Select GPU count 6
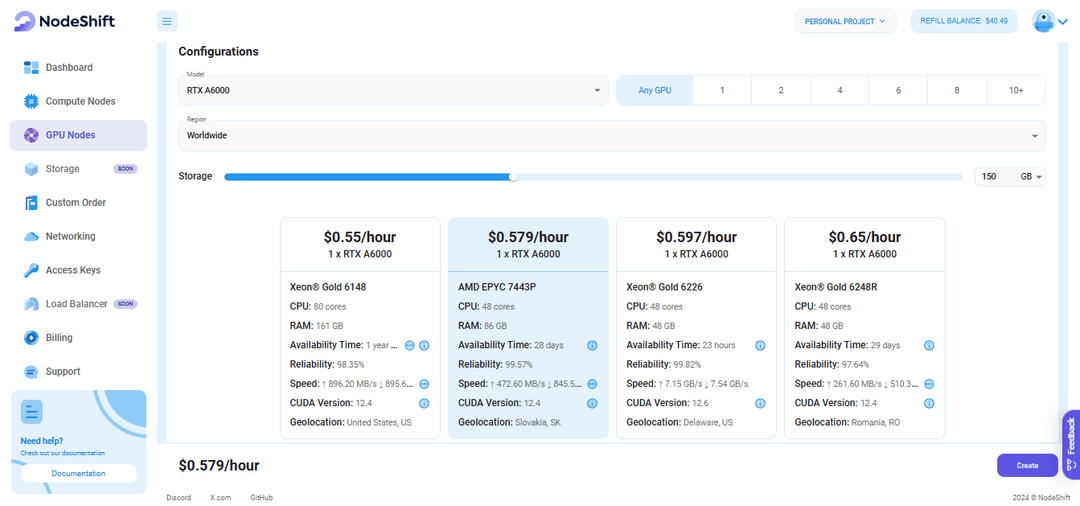Image resolution: width=1080 pixels, height=506 pixels. click(x=898, y=90)
